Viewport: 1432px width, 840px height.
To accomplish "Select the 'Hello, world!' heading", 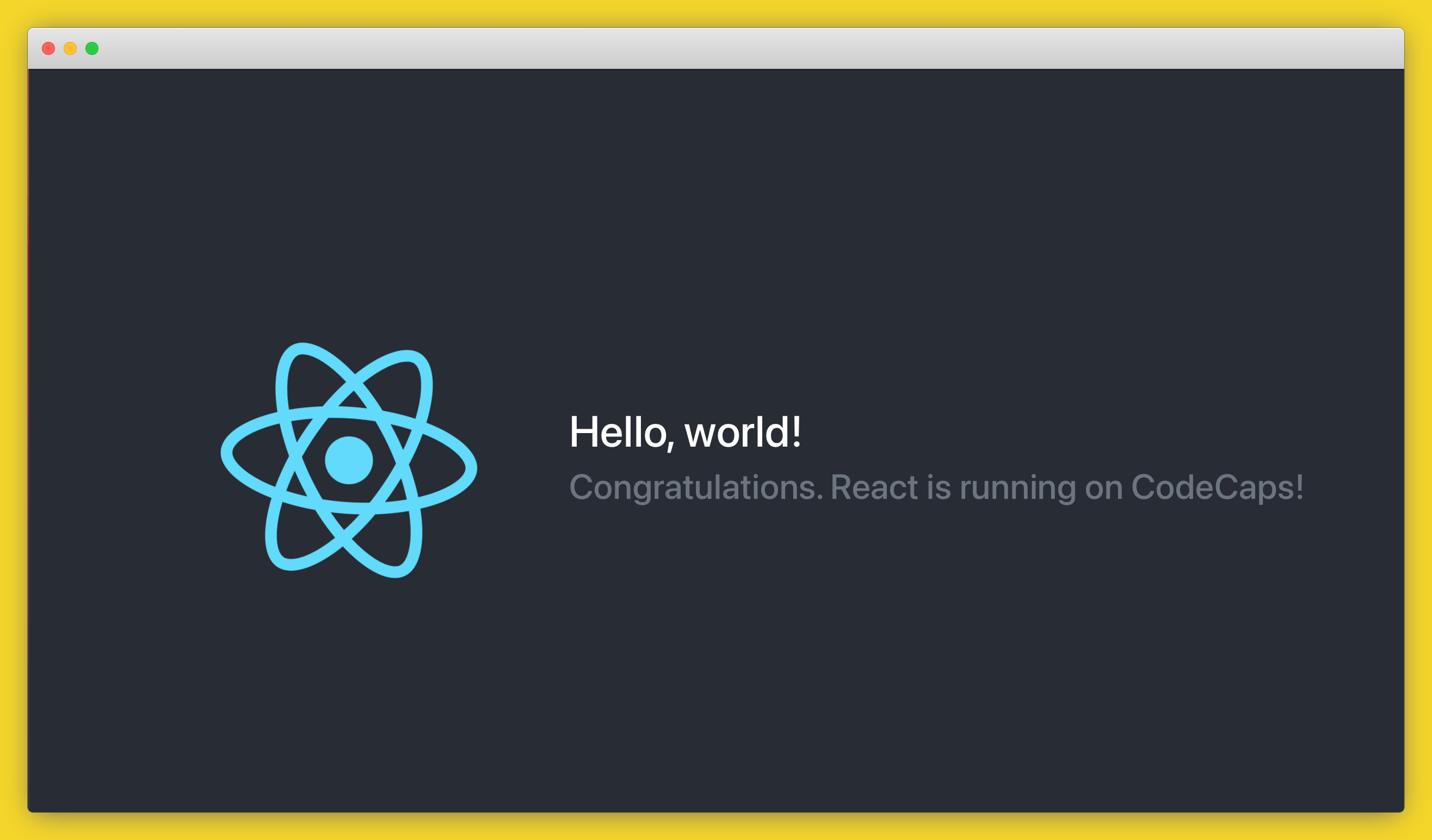I will (x=686, y=432).
